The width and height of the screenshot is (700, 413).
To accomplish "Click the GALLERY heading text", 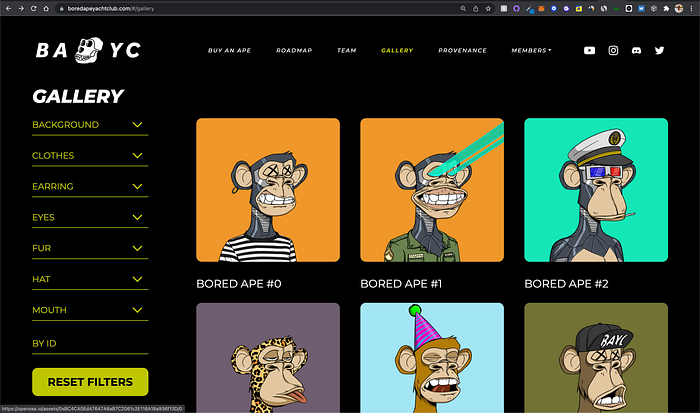I will [x=78, y=96].
